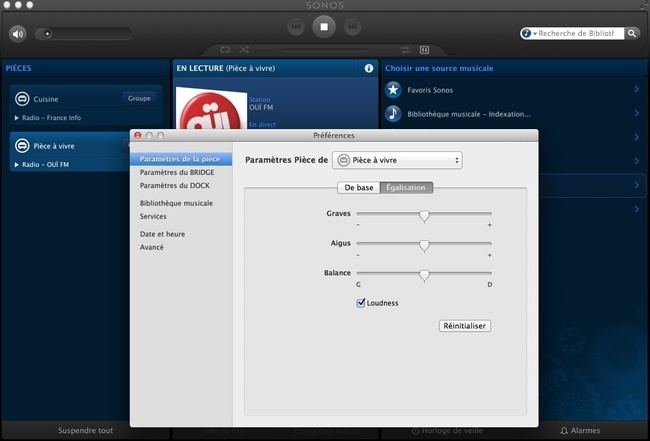Open Bibliothèque musicale – Indexation chevron
This screenshot has width=650, height=441.
click(x=637, y=113)
